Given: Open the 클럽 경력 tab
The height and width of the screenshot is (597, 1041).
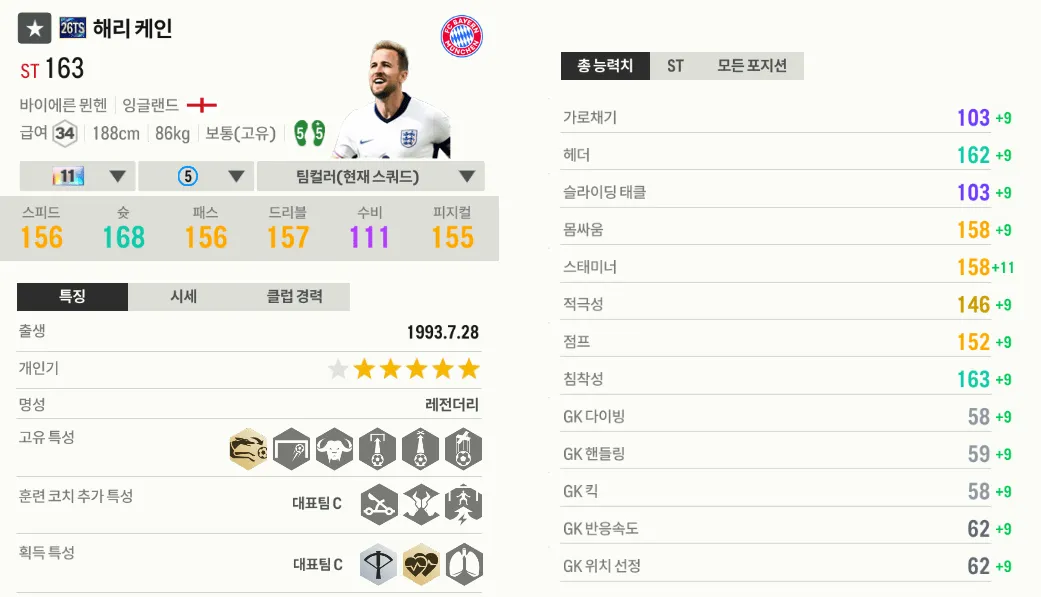Looking at the screenshot, I should coord(294,296).
